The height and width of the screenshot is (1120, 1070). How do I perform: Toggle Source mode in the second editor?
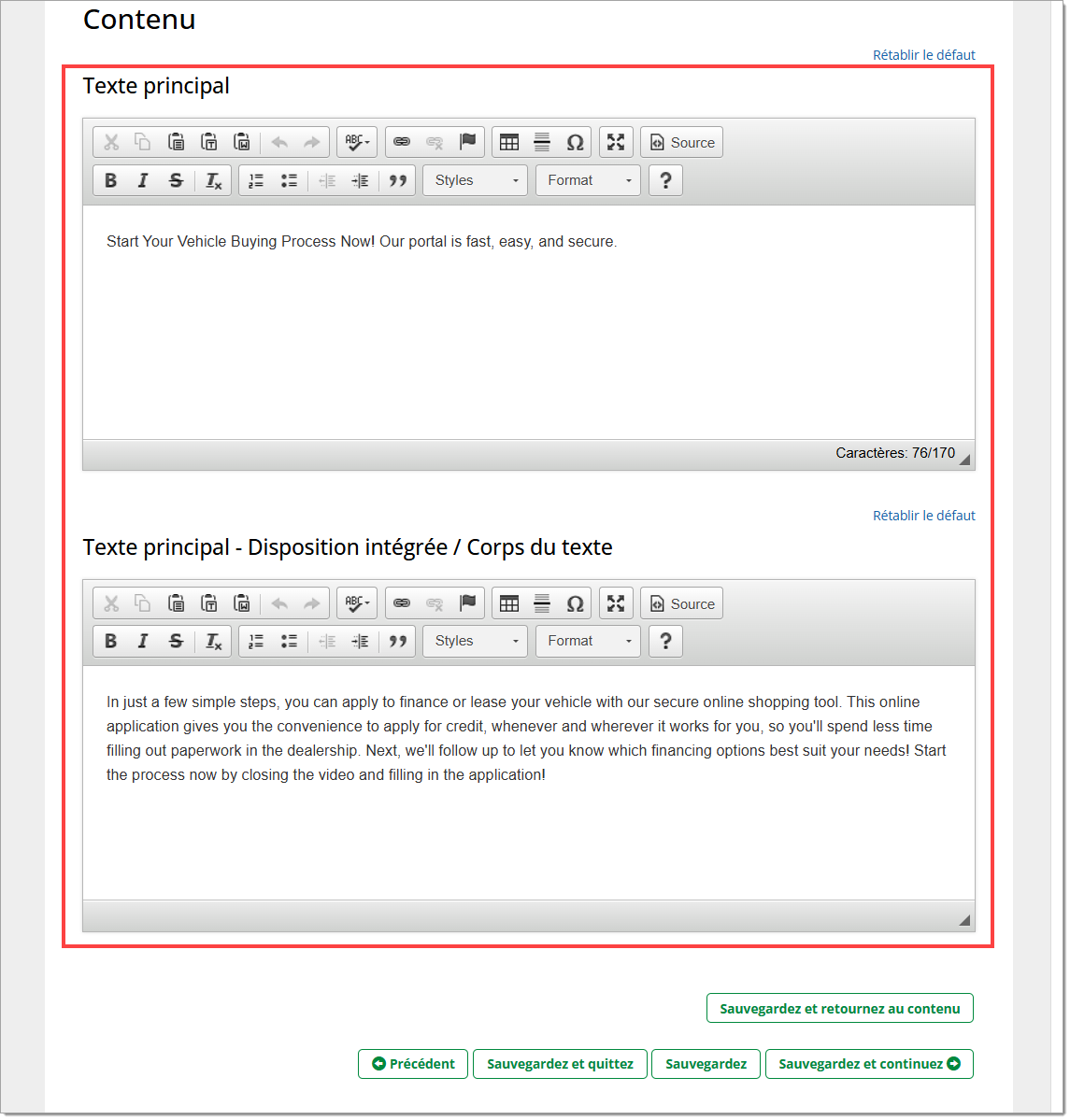point(682,603)
